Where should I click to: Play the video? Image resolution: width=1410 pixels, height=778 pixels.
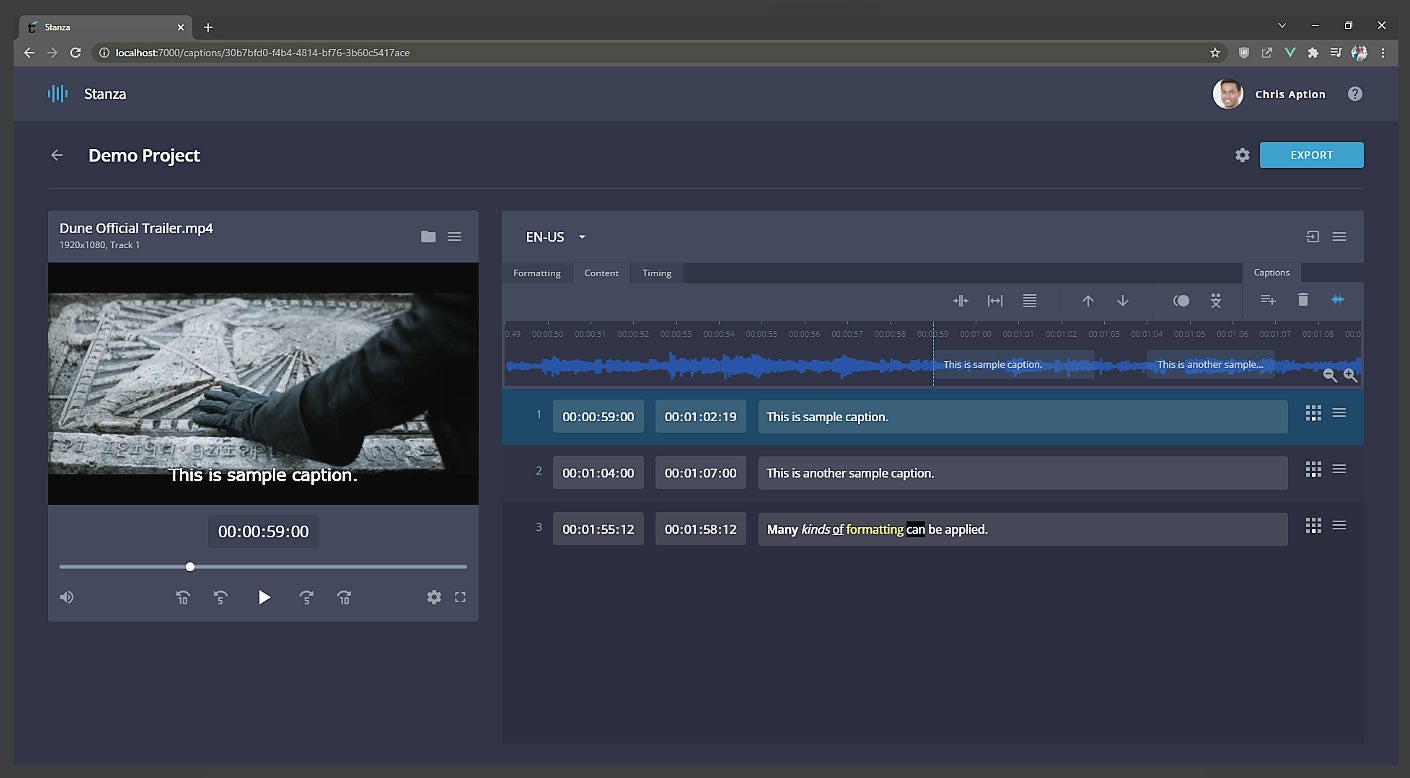[x=264, y=597]
